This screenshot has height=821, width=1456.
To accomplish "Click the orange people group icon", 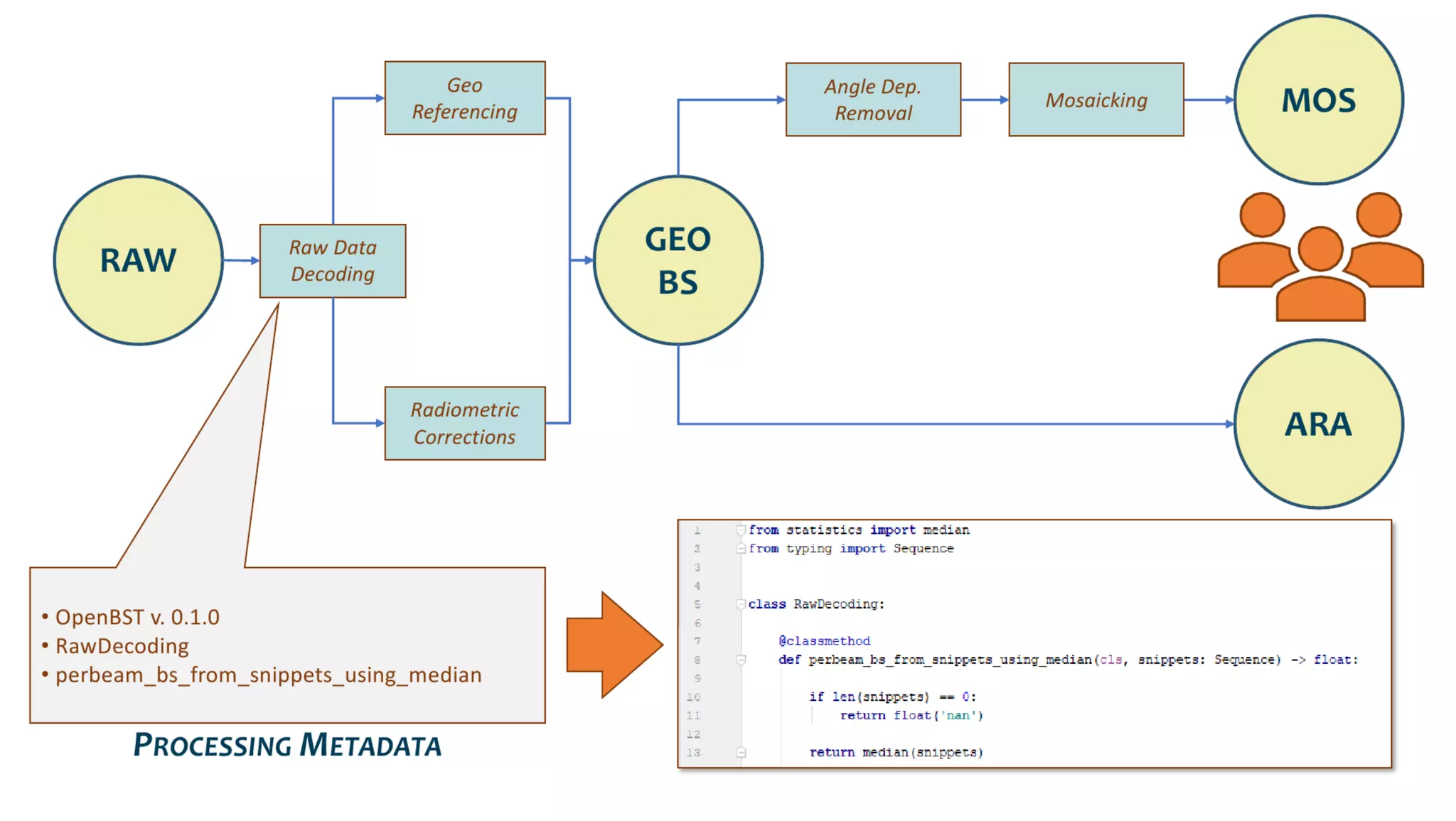I will 1320,257.
